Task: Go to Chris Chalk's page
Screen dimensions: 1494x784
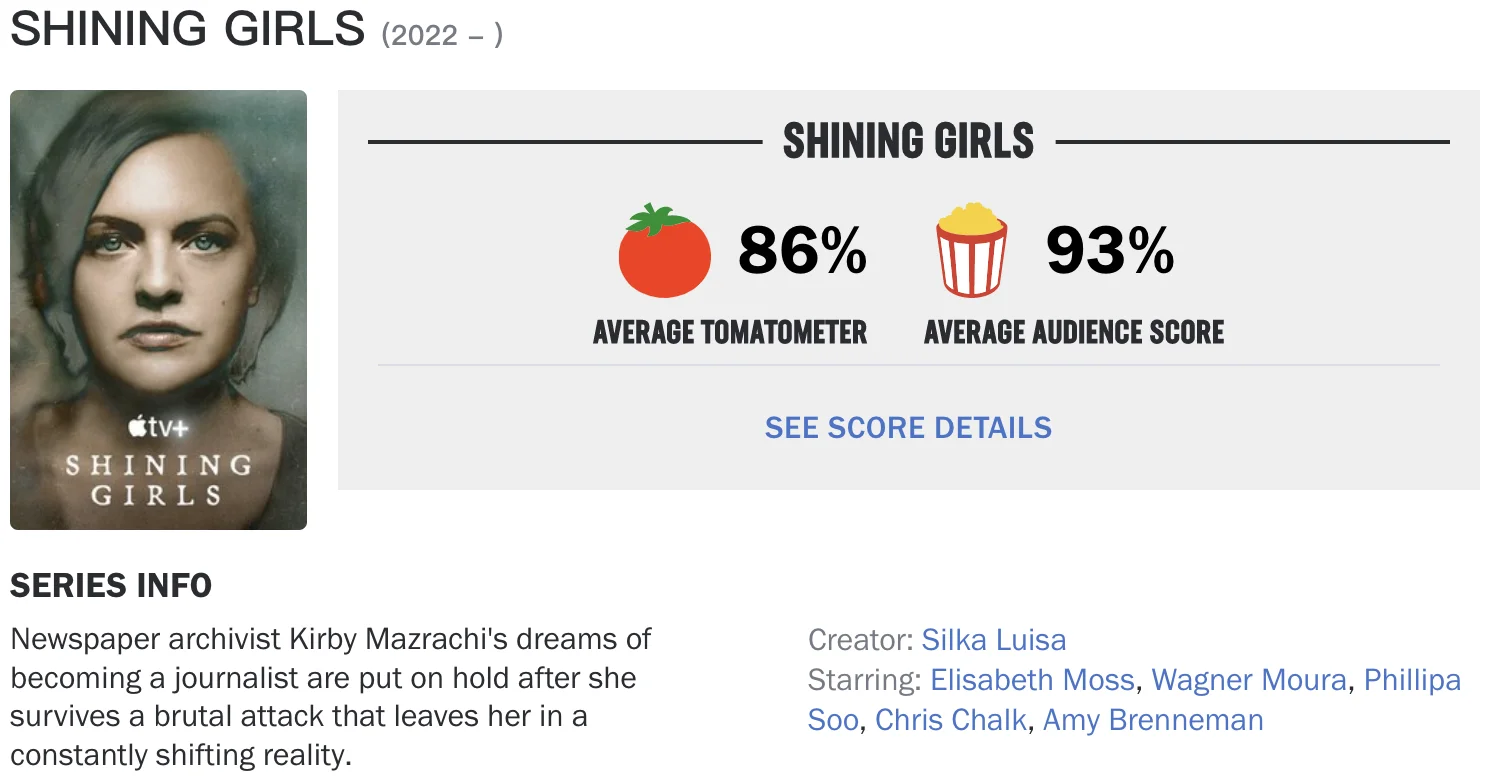Action: (x=951, y=720)
